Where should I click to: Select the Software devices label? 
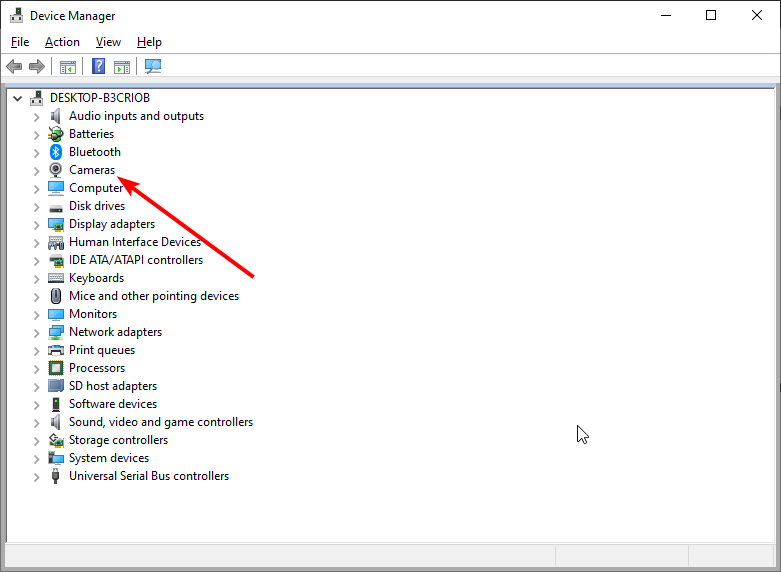coord(113,404)
